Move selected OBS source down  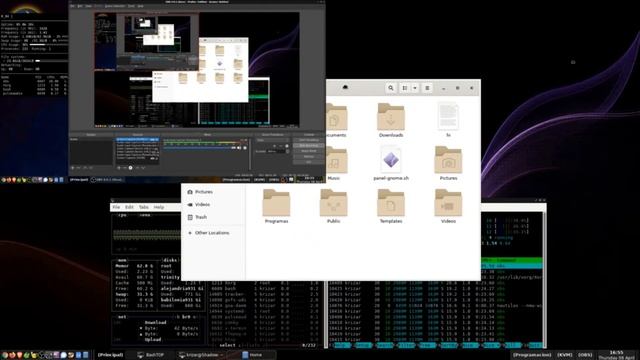[143, 168]
